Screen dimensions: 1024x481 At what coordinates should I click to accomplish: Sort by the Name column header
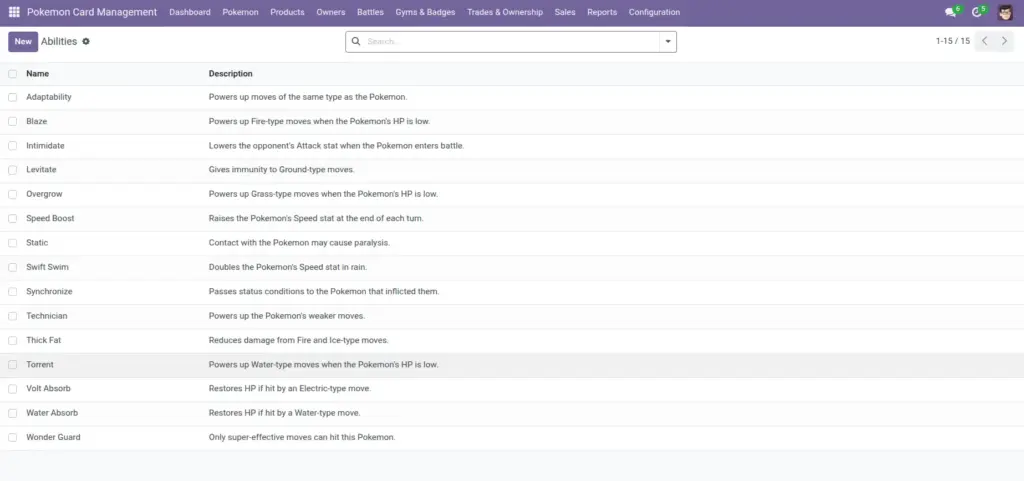37,74
